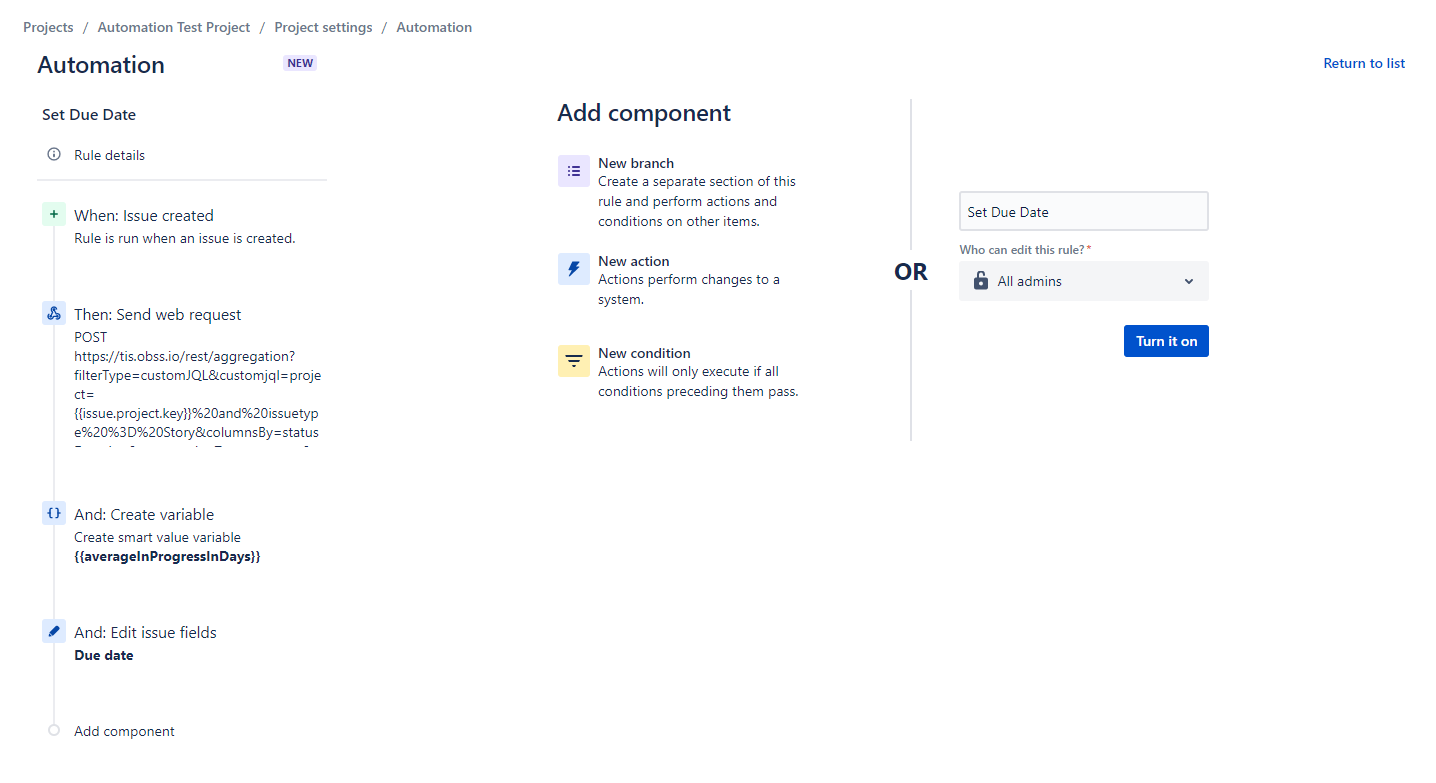Navigate to Project settings breadcrumb
Viewport: 1436px width, 783px height.
[x=323, y=27]
